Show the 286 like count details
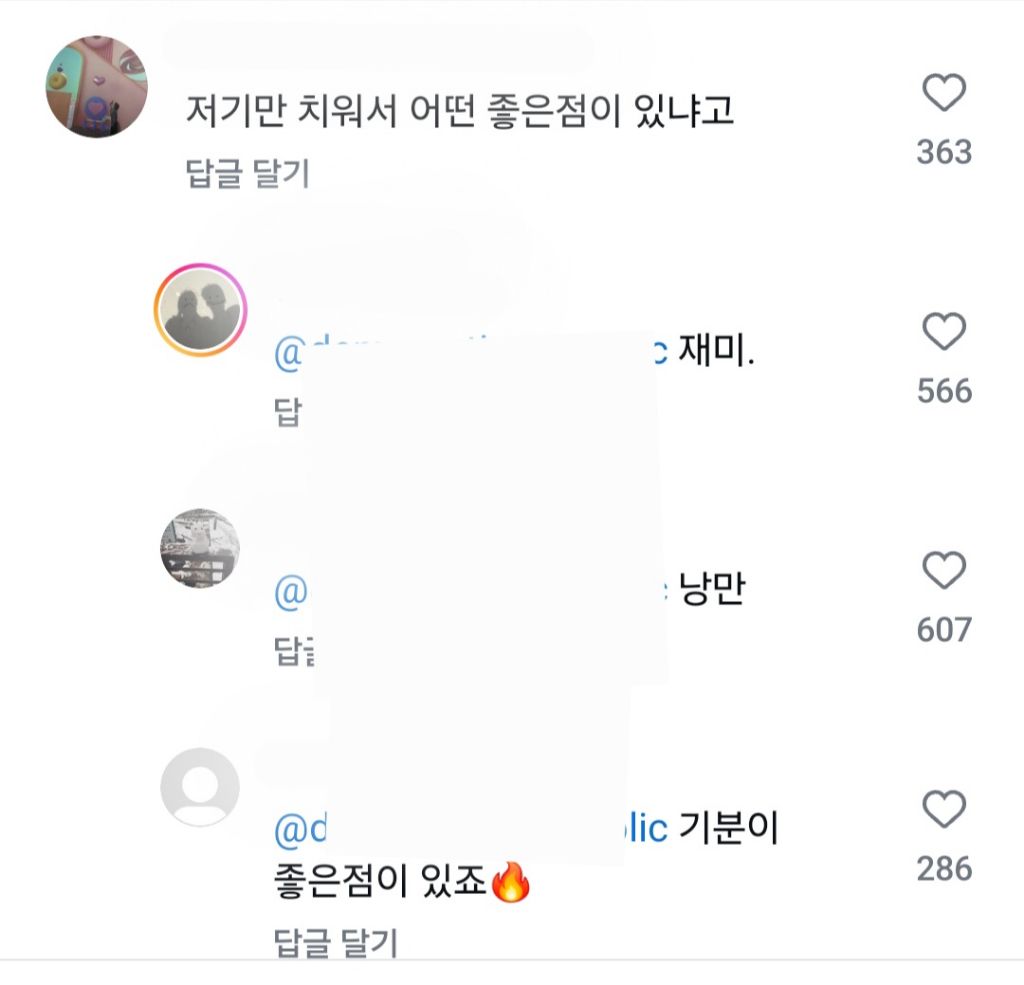Viewport: 1024px width, 985px height. coord(943,868)
